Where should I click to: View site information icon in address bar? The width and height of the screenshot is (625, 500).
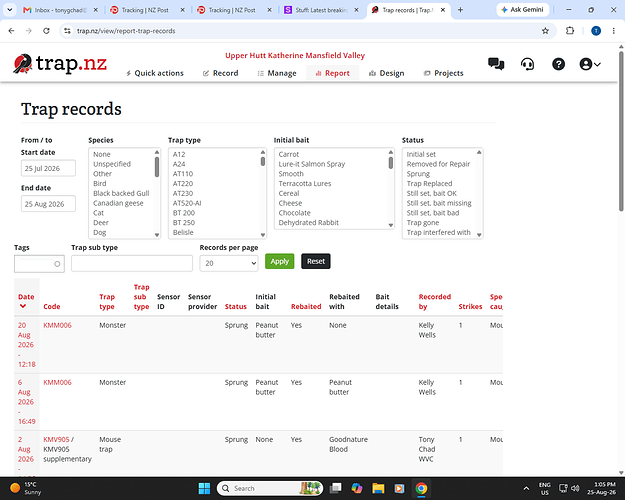(67, 31)
